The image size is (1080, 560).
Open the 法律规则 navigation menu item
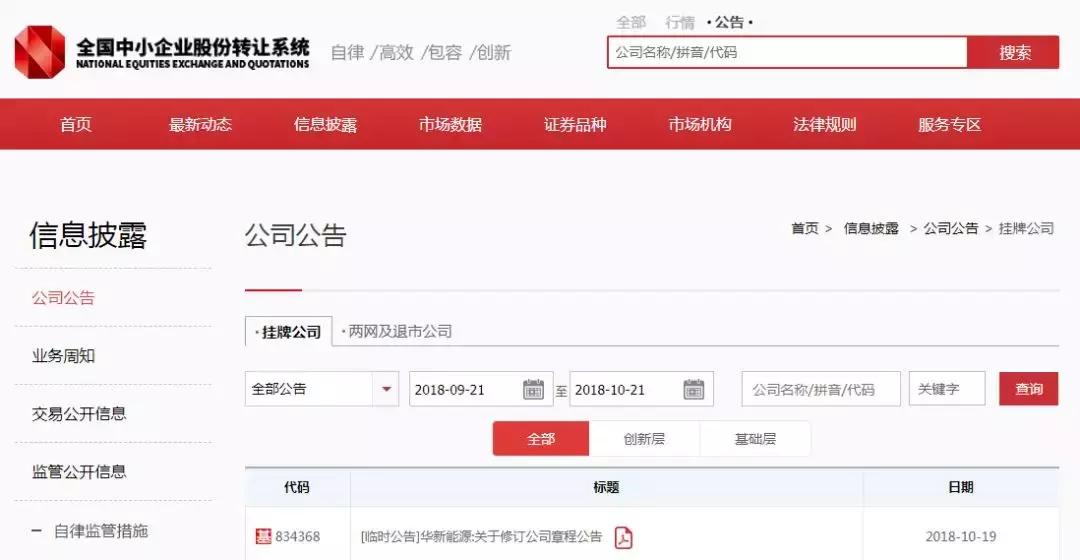point(824,125)
